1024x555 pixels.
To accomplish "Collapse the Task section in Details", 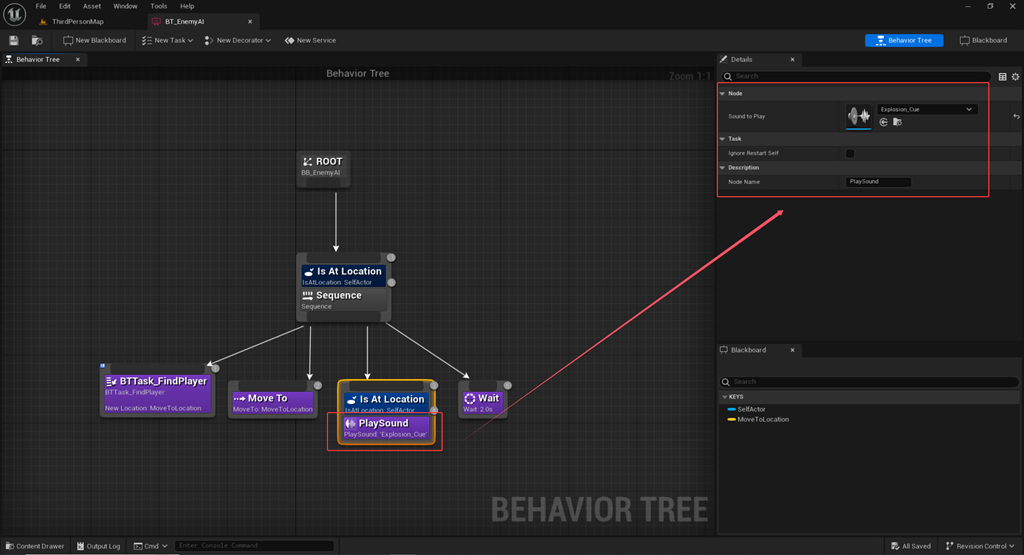I will click(722, 139).
